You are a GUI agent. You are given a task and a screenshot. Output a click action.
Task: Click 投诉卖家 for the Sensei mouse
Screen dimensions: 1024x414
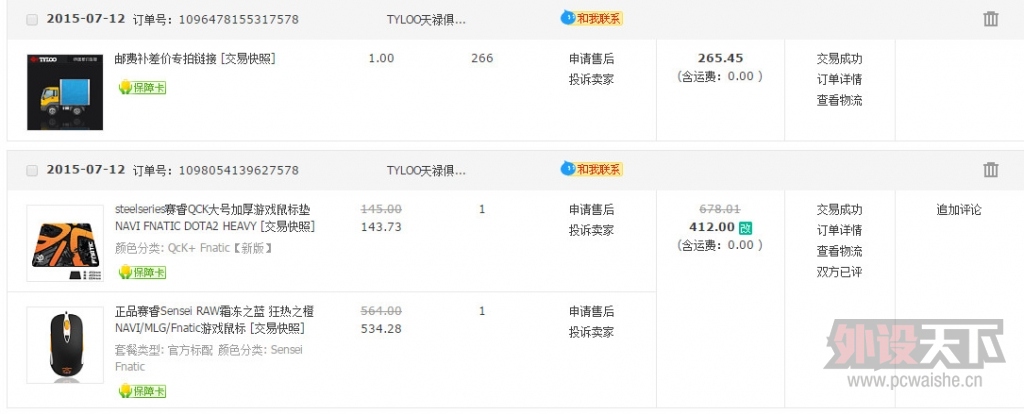point(591,332)
